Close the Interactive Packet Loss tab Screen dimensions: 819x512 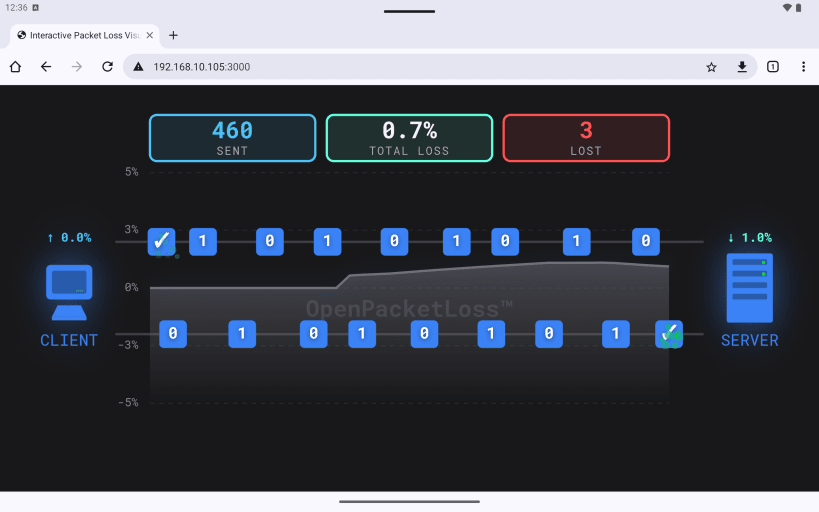pyautogui.click(x=149, y=35)
